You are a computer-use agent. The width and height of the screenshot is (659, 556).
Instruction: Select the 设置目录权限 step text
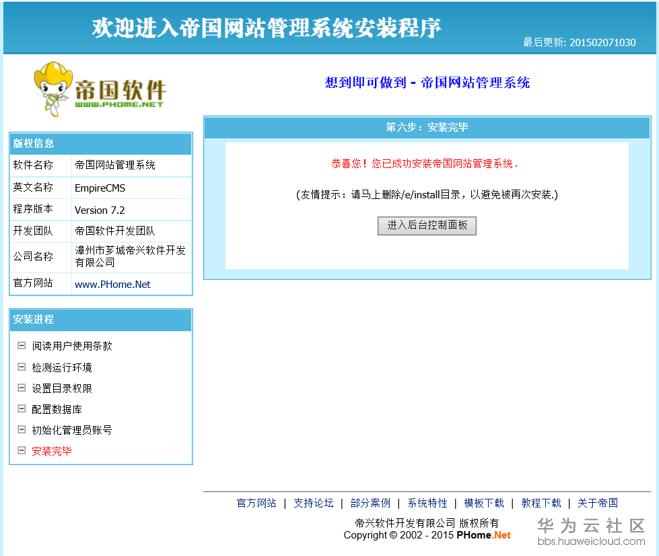[x=62, y=388]
